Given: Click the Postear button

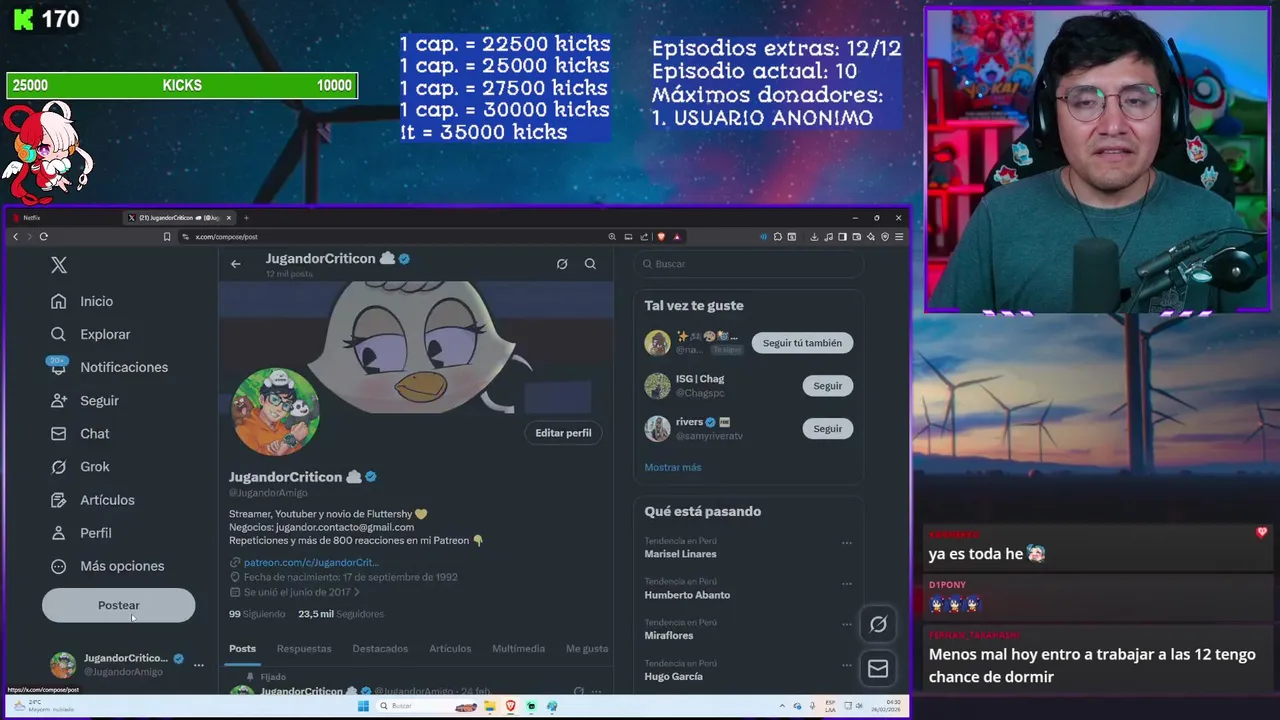Looking at the screenshot, I should 119,605.
